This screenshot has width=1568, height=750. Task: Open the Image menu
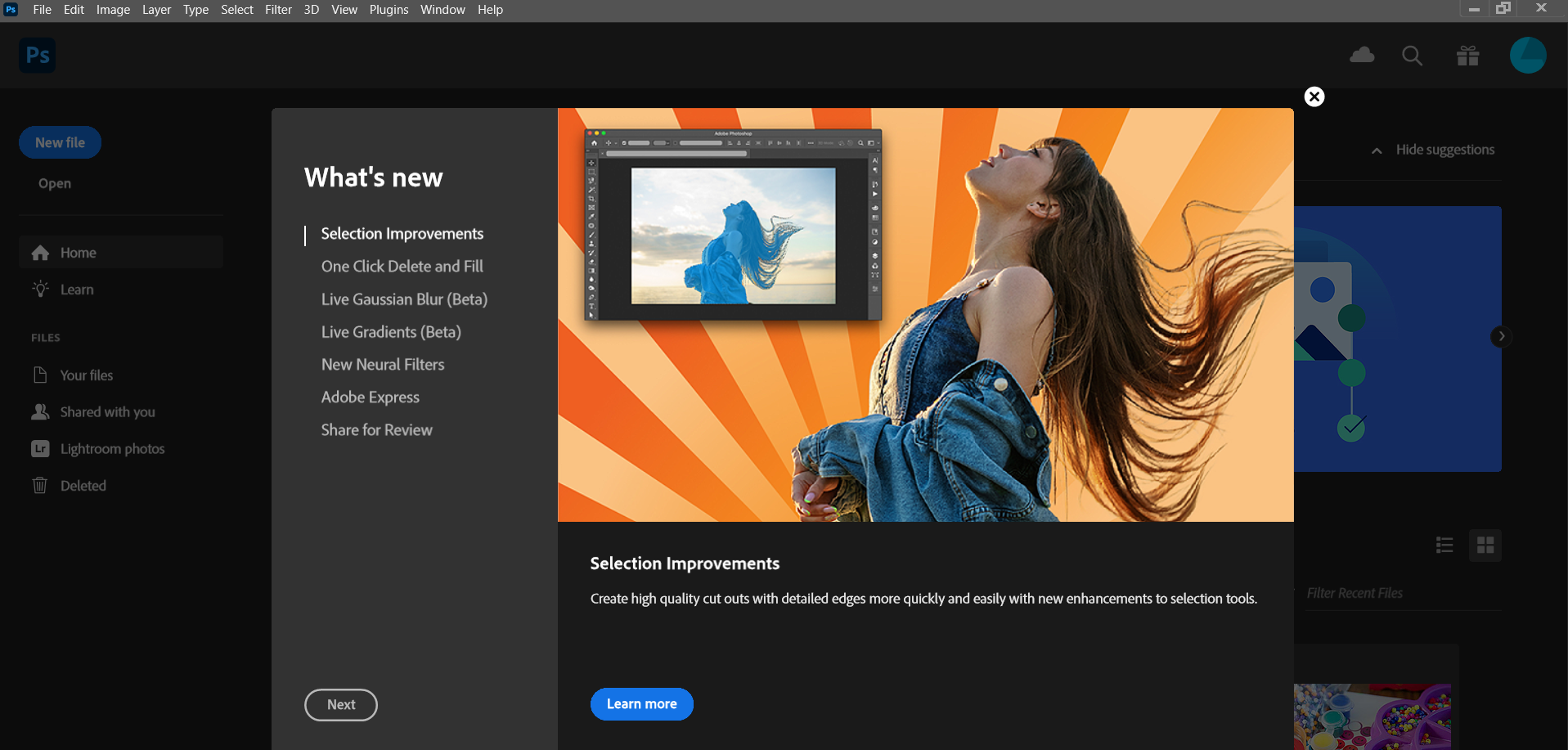click(113, 10)
